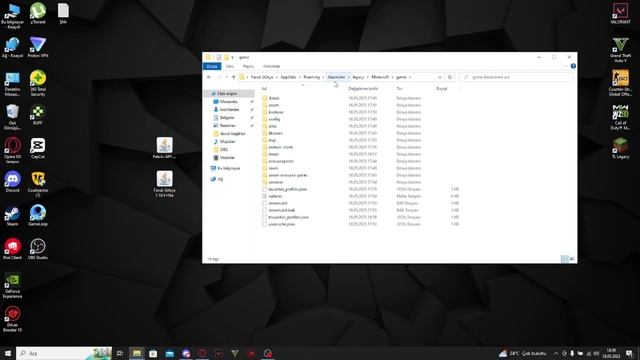Open Explorer help question-mark icon
The image size is (640, 360).
click(573, 66)
